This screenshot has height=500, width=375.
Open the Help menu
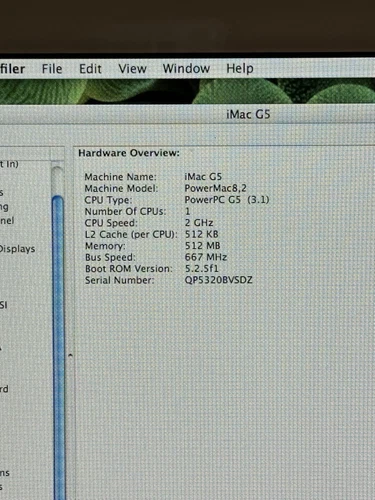click(240, 69)
